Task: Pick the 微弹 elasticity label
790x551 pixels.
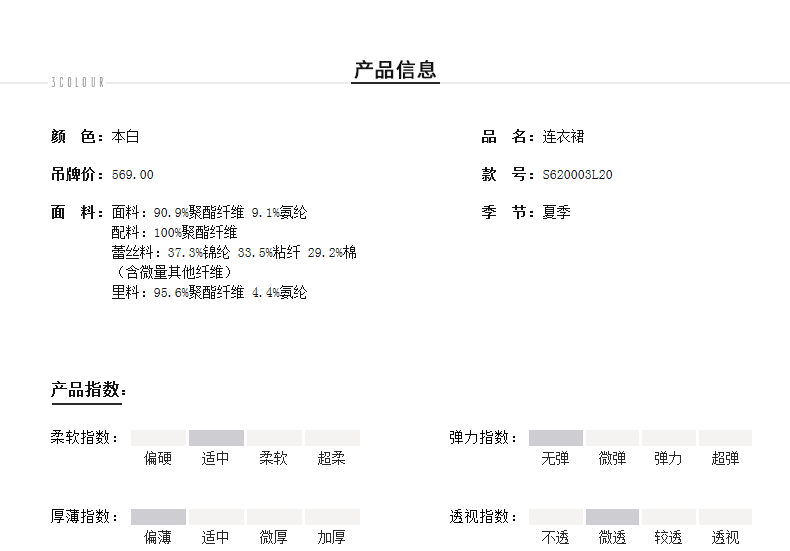Action: tap(612, 459)
